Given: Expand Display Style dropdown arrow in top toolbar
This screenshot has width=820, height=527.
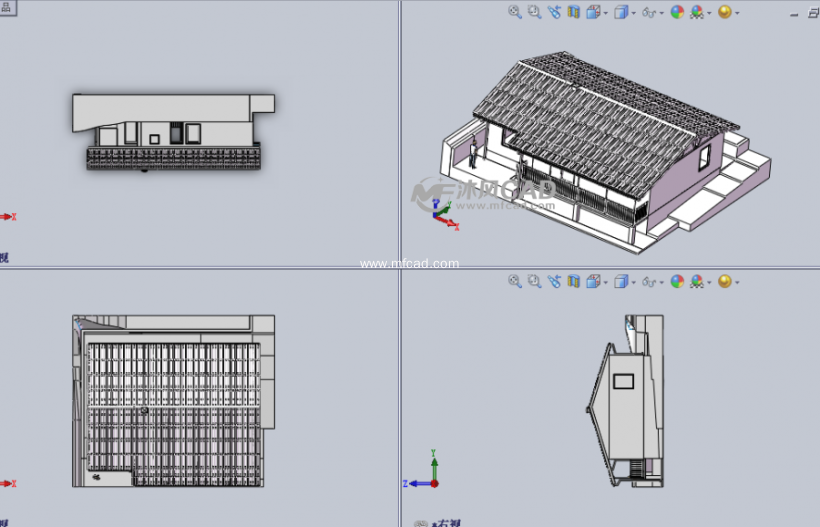Looking at the screenshot, I should (x=633, y=13).
